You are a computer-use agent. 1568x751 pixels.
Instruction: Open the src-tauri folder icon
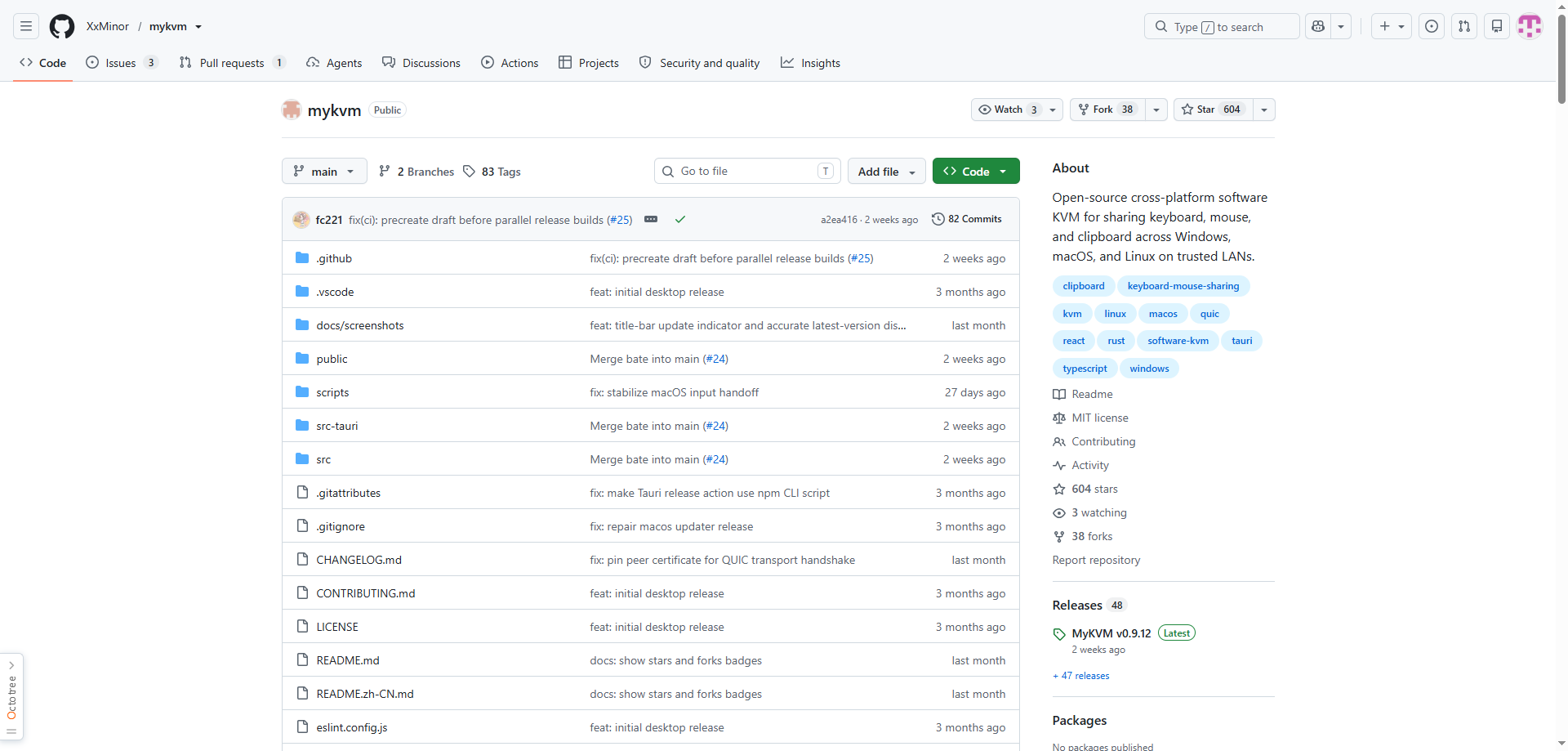(x=302, y=425)
